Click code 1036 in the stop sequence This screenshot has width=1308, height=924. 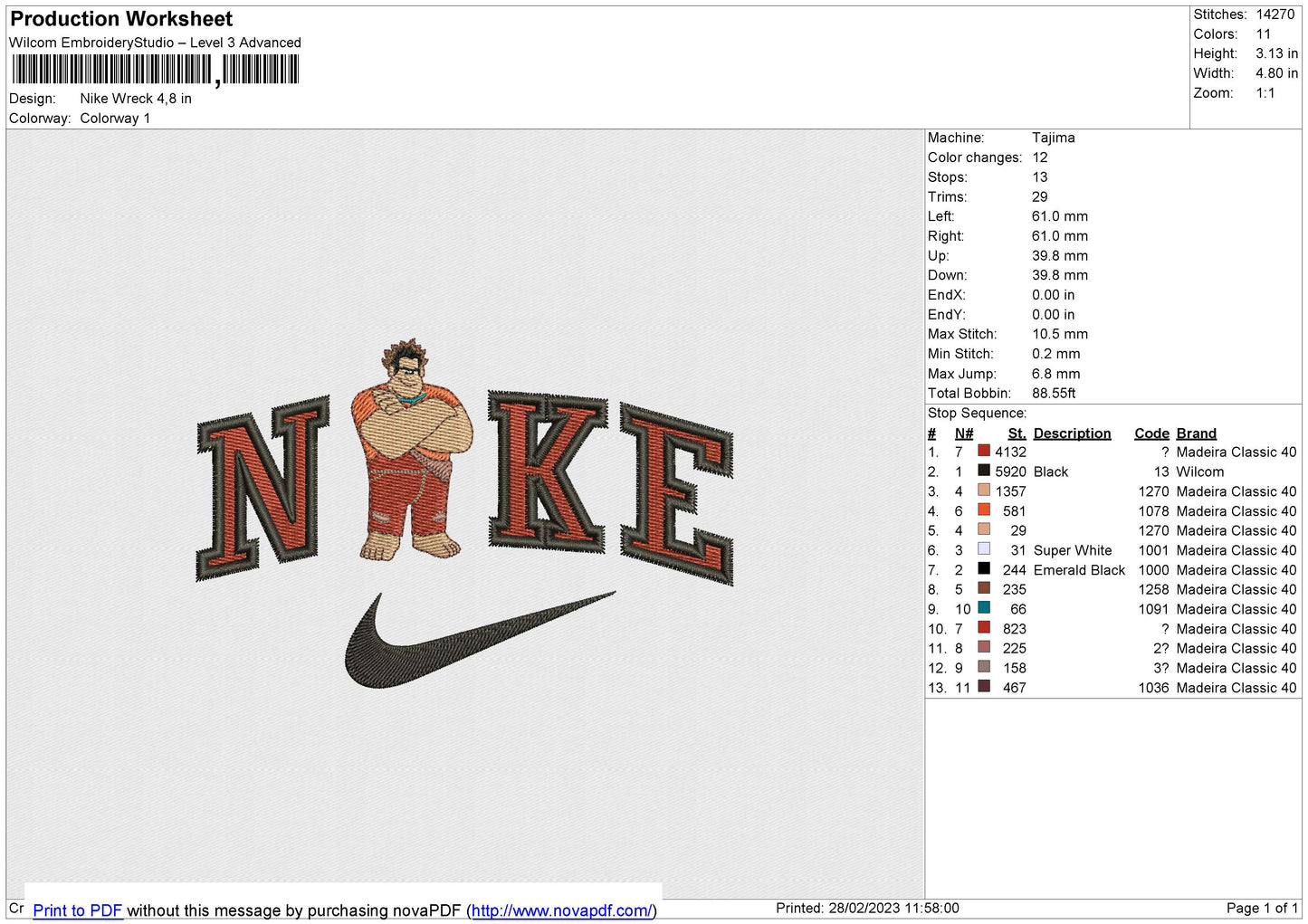(x=1154, y=688)
